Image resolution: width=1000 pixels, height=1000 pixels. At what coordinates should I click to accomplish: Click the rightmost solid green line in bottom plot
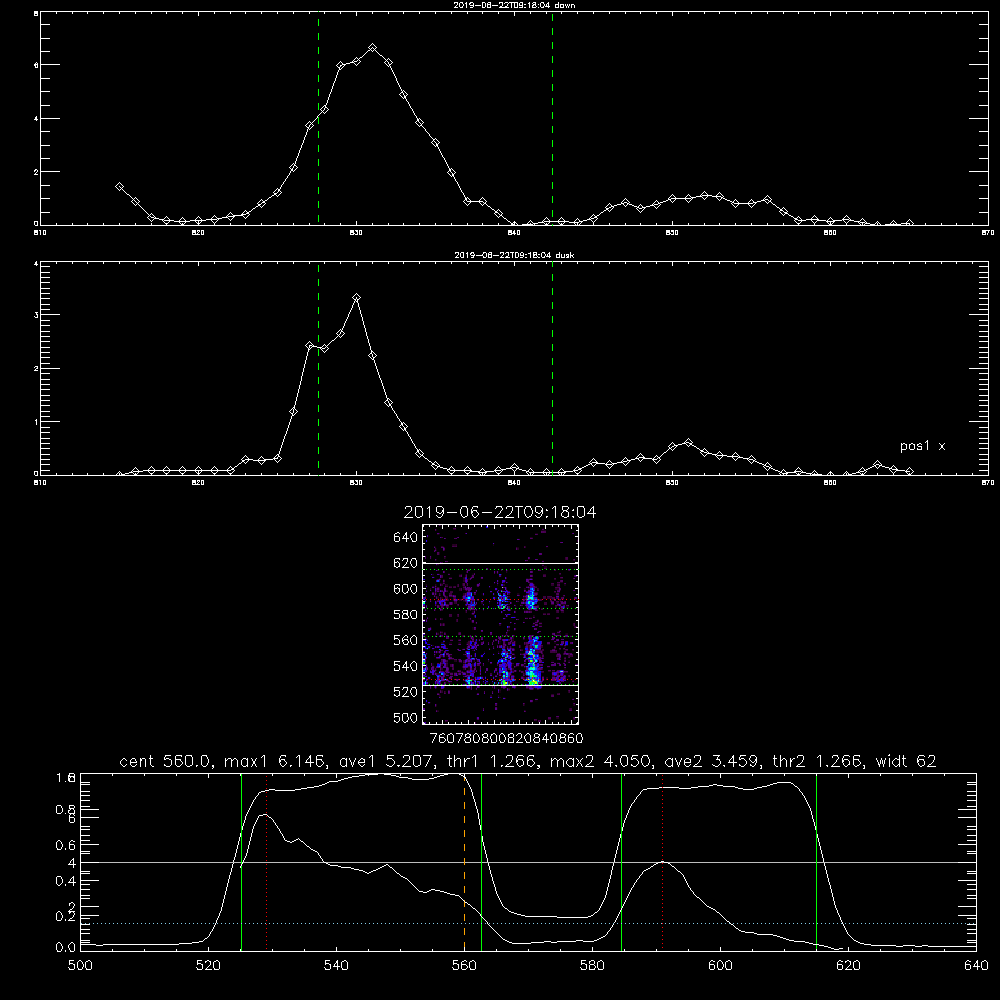816,862
